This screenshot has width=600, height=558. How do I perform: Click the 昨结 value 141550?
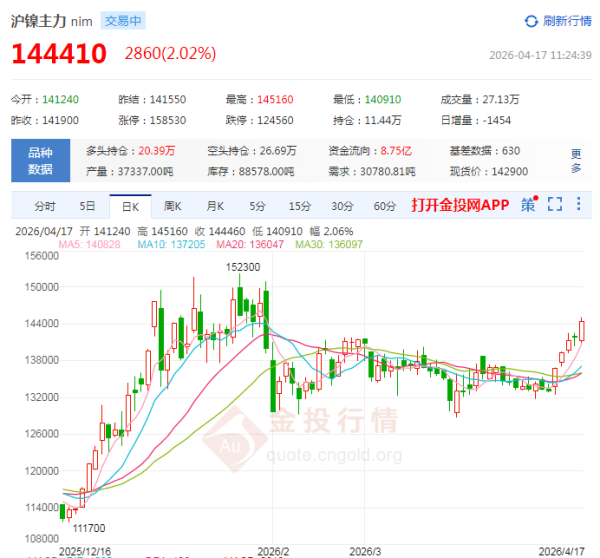point(168,100)
